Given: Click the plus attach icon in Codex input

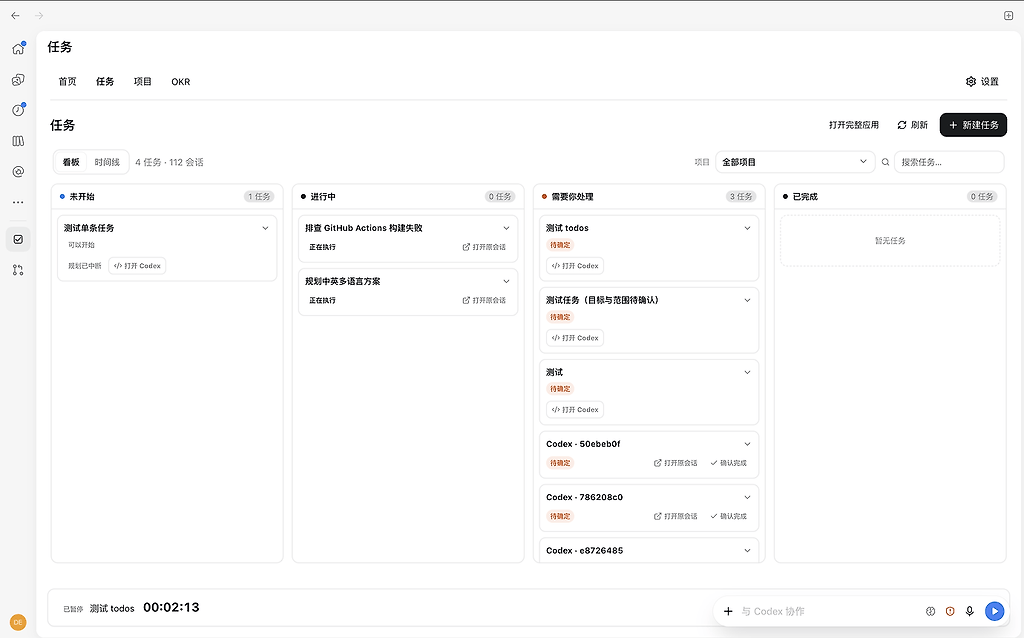Looking at the screenshot, I should pos(728,611).
